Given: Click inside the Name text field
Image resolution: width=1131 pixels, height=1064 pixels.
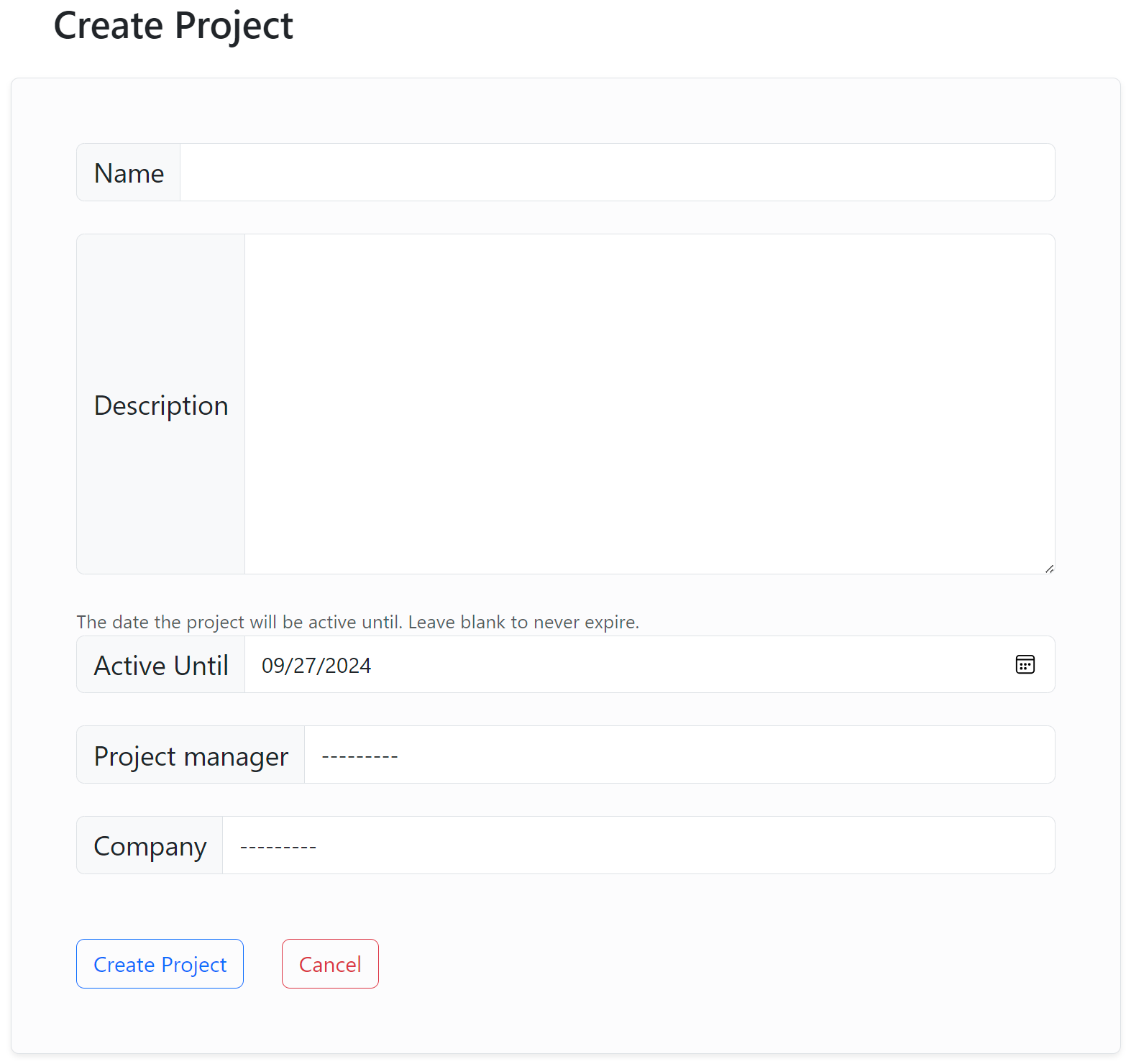Looking at the screenshot, I should click(x=616, y=173).
